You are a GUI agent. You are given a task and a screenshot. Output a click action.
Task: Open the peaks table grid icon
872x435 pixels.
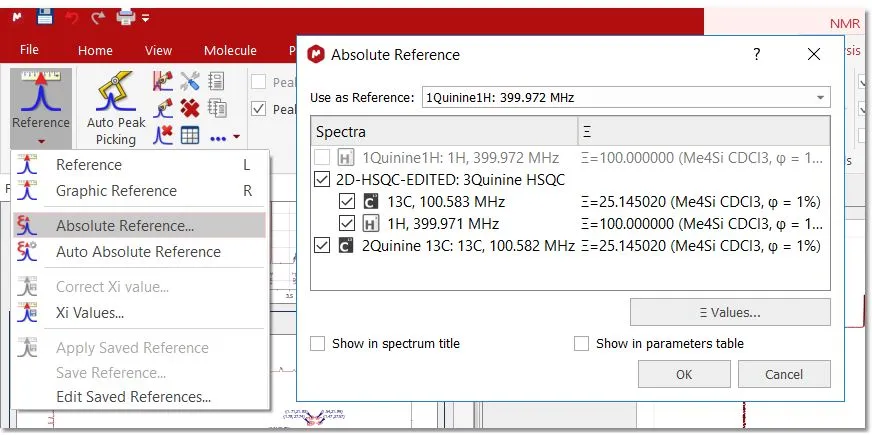189,134
